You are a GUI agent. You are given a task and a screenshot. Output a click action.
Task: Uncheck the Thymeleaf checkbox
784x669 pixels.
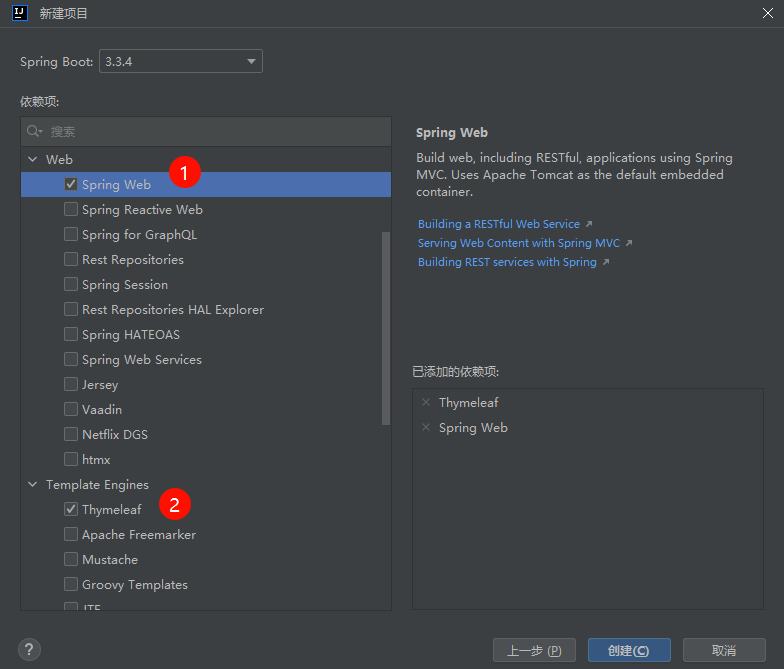click(71, 509)
